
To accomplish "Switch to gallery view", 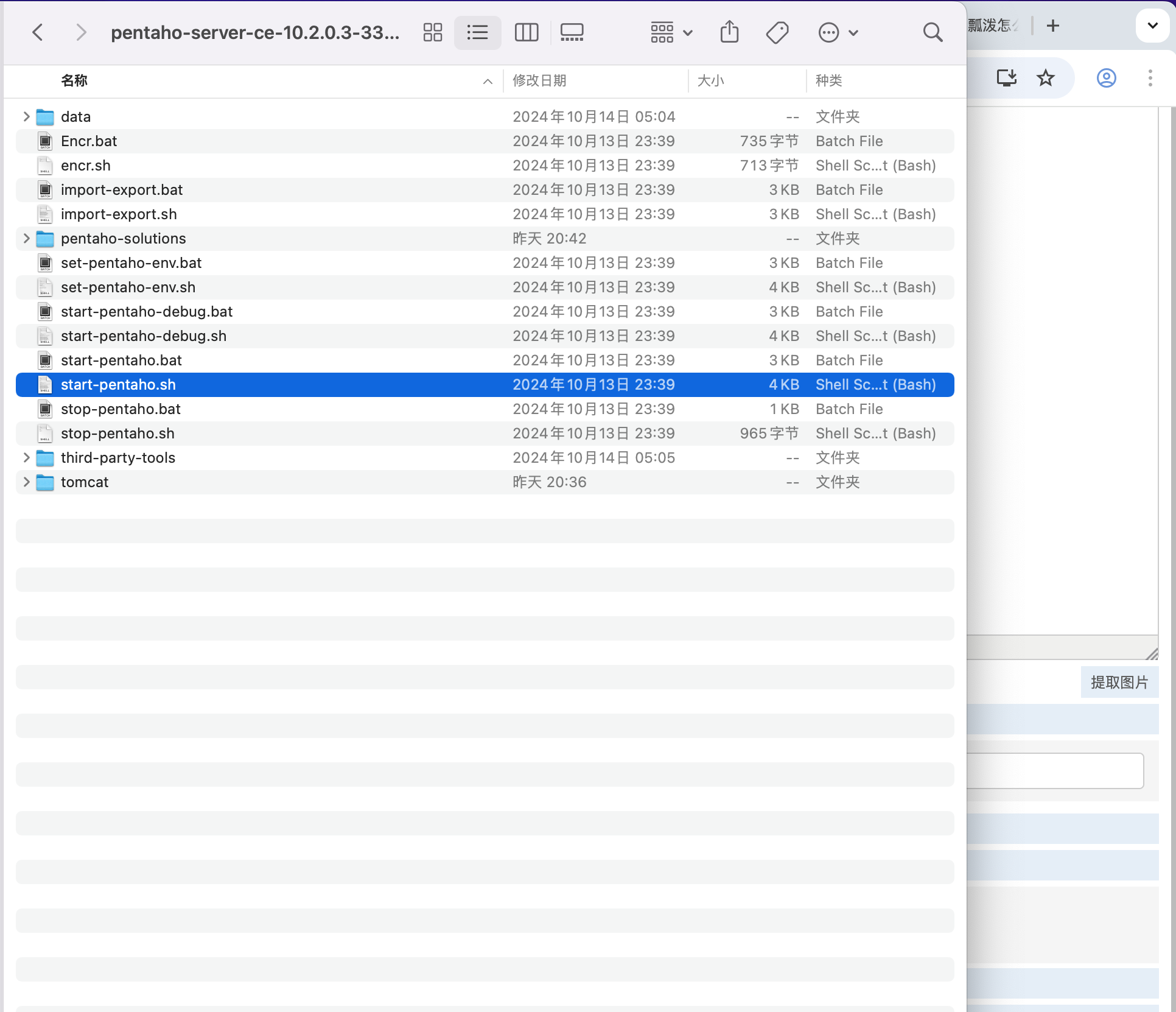I will (572, 32).
